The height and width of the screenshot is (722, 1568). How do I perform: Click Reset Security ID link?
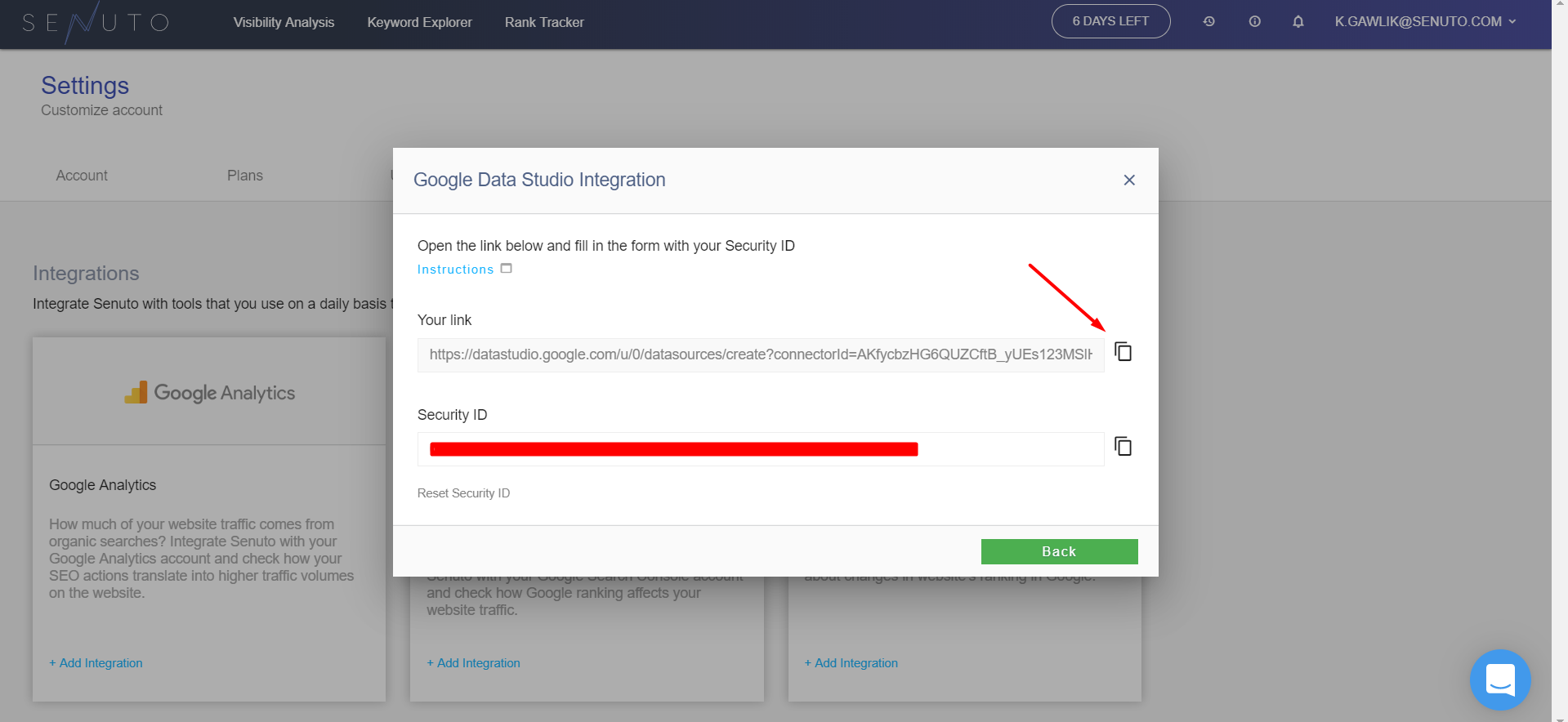point(463,493)
